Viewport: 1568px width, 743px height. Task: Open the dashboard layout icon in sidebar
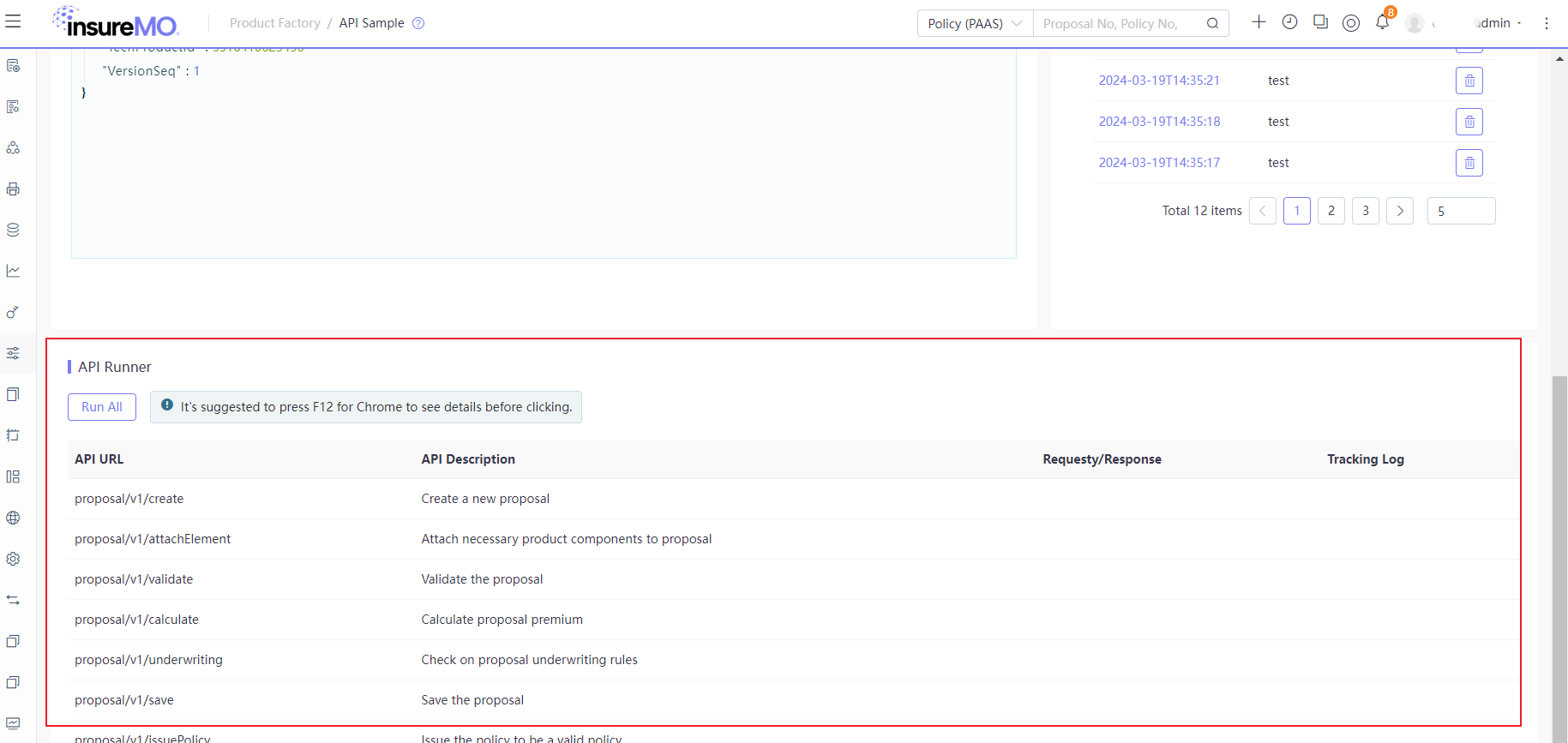coord(13,476)
